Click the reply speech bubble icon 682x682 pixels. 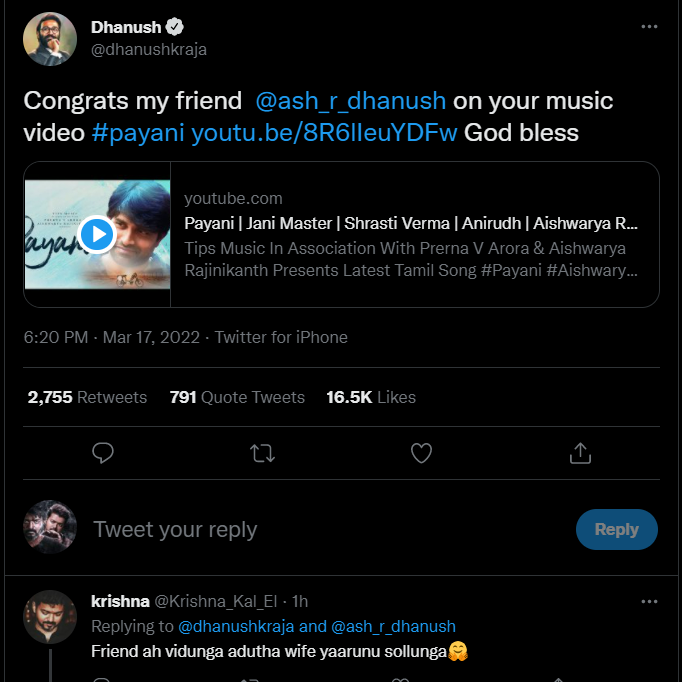(103, 453)
